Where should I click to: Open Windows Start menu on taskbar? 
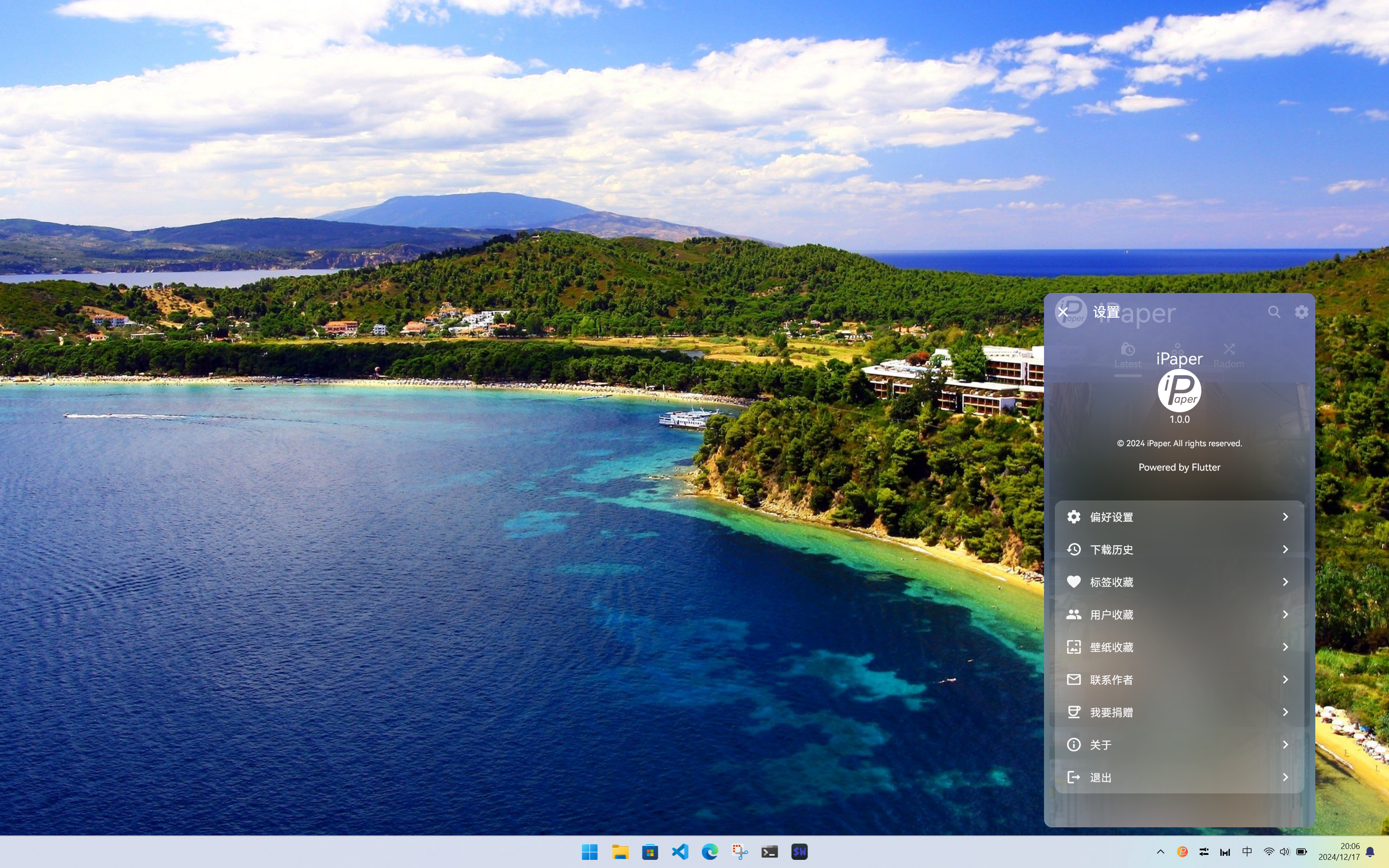590,851
